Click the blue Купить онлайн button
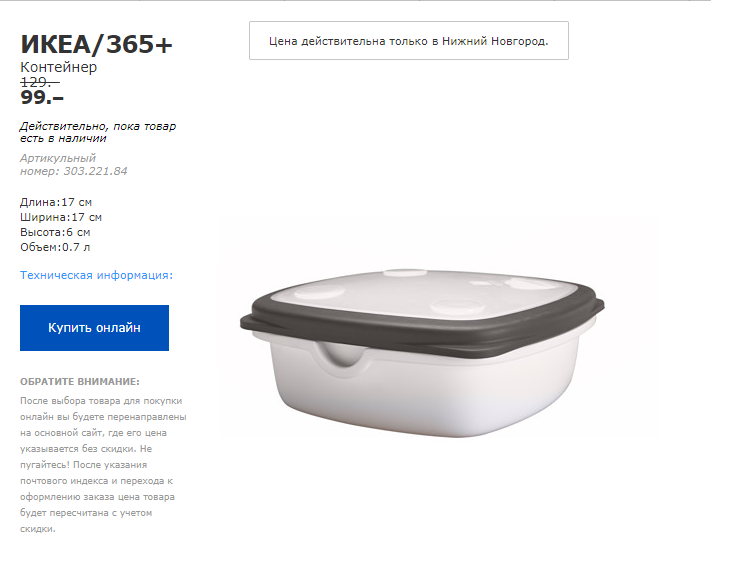Screen dimensions: 732x562 (94, 328)
